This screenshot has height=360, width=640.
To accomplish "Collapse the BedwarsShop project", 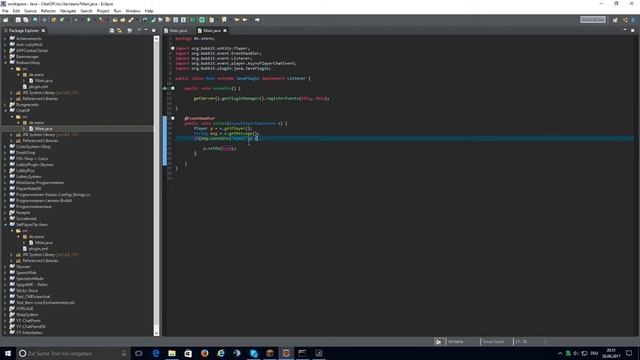I will (x=6, y=63).
